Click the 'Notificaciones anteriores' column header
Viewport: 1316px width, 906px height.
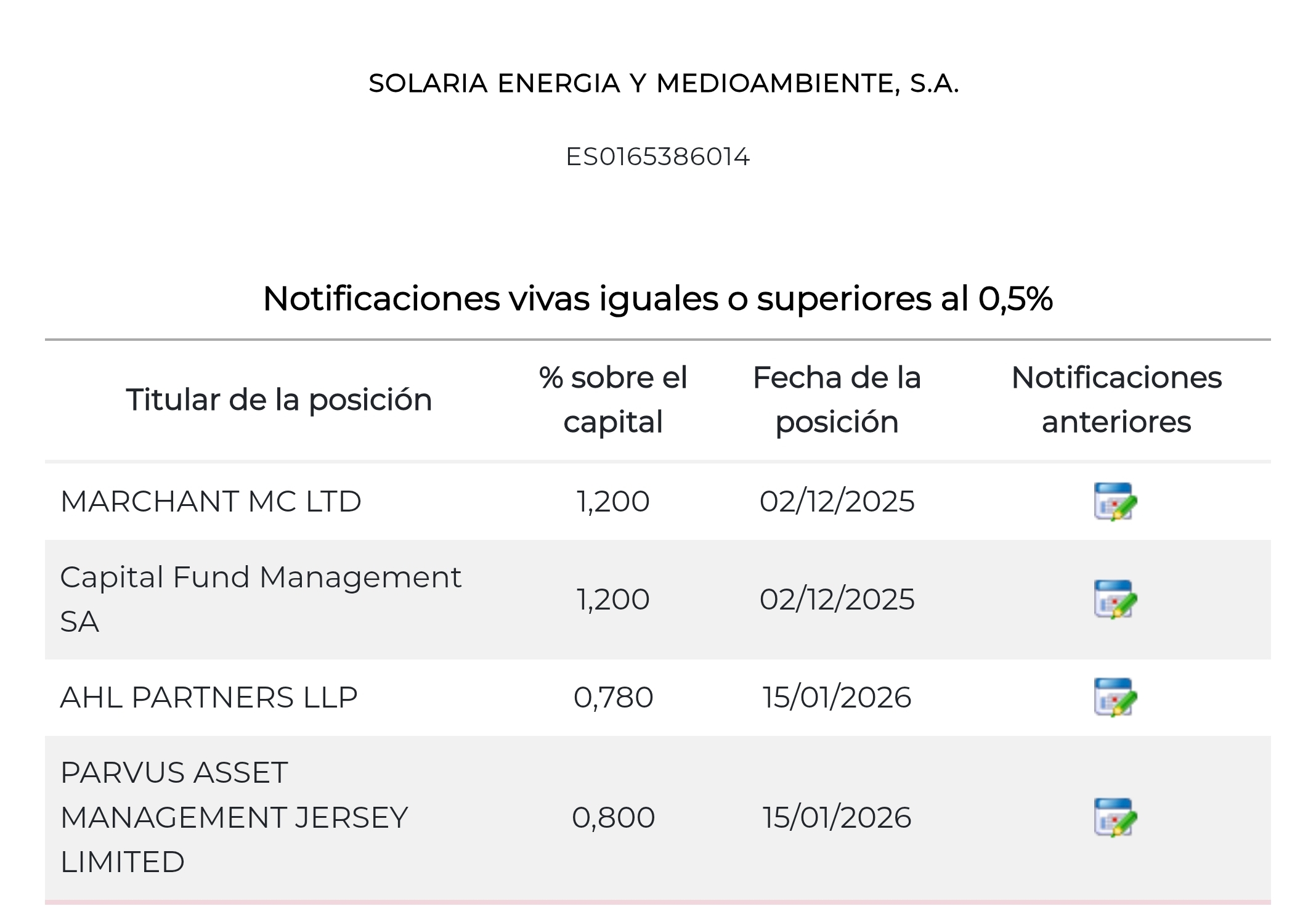pyautogui.click(x=1116, y=400)
